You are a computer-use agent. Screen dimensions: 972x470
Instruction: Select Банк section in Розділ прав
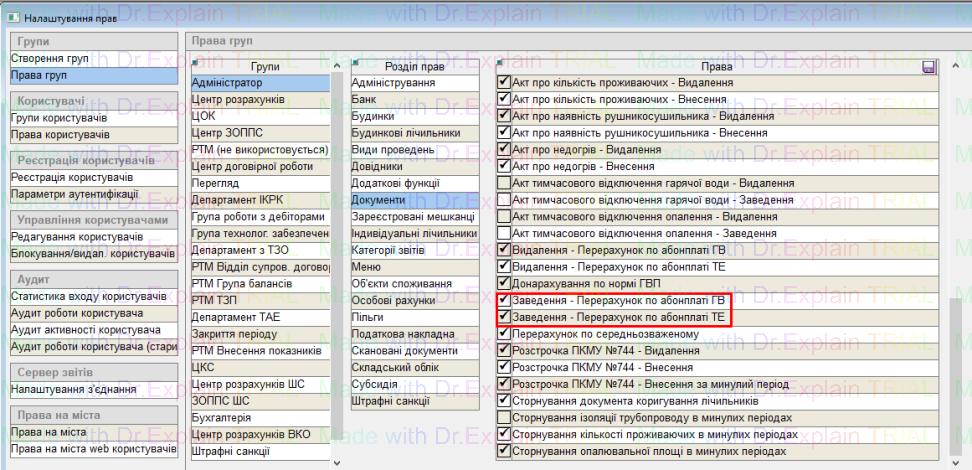[364, 100]
